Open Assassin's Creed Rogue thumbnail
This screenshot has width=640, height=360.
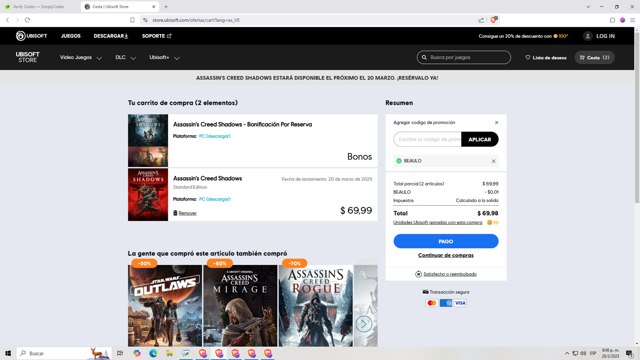[x=316, y=306]
